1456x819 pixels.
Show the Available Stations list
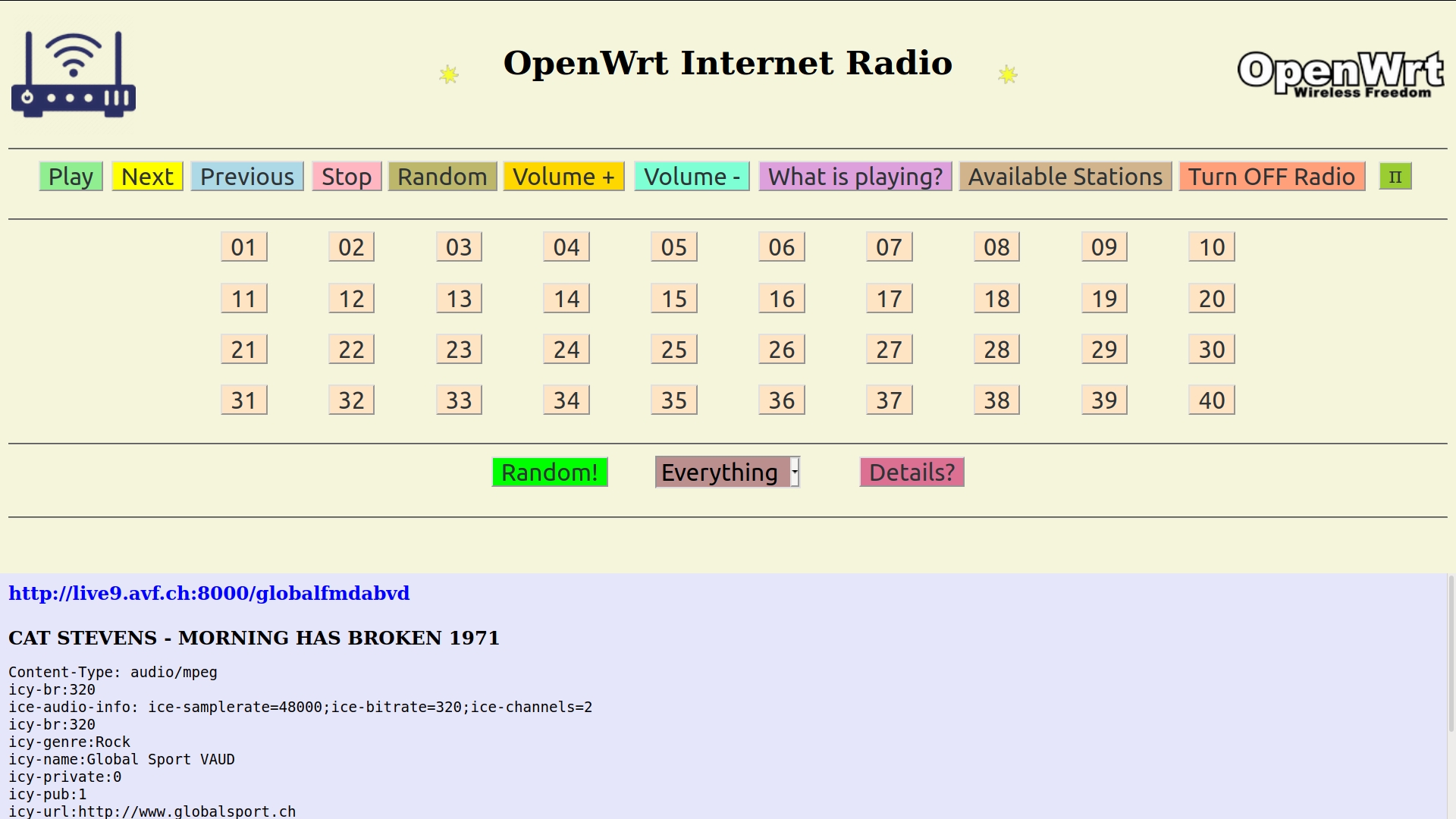pyautogui.click(x=1065, y=177)
